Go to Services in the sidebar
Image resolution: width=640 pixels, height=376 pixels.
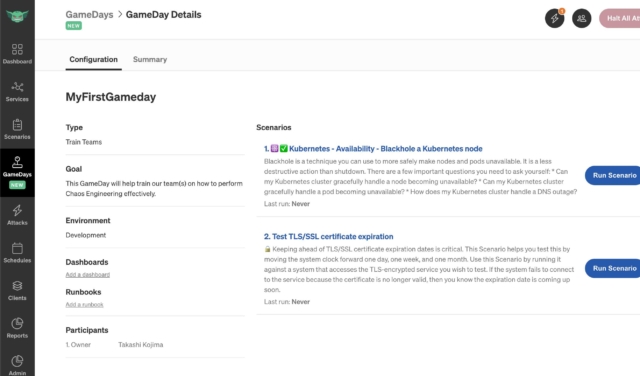point(17,92)
